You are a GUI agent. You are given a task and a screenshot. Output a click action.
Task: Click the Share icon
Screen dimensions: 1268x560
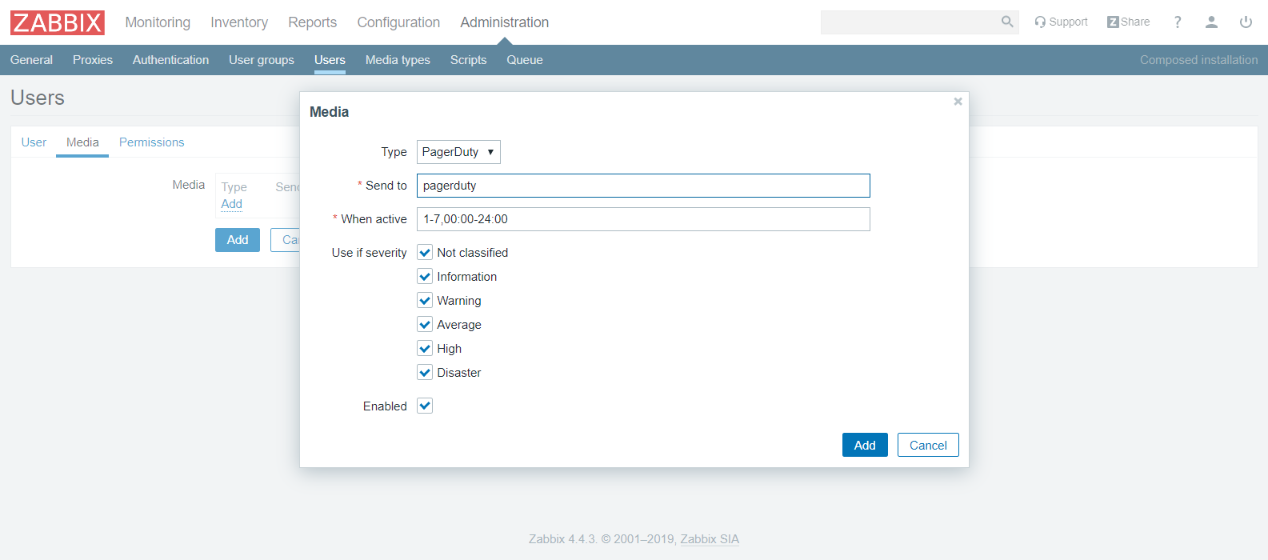tap(1128, 22)
